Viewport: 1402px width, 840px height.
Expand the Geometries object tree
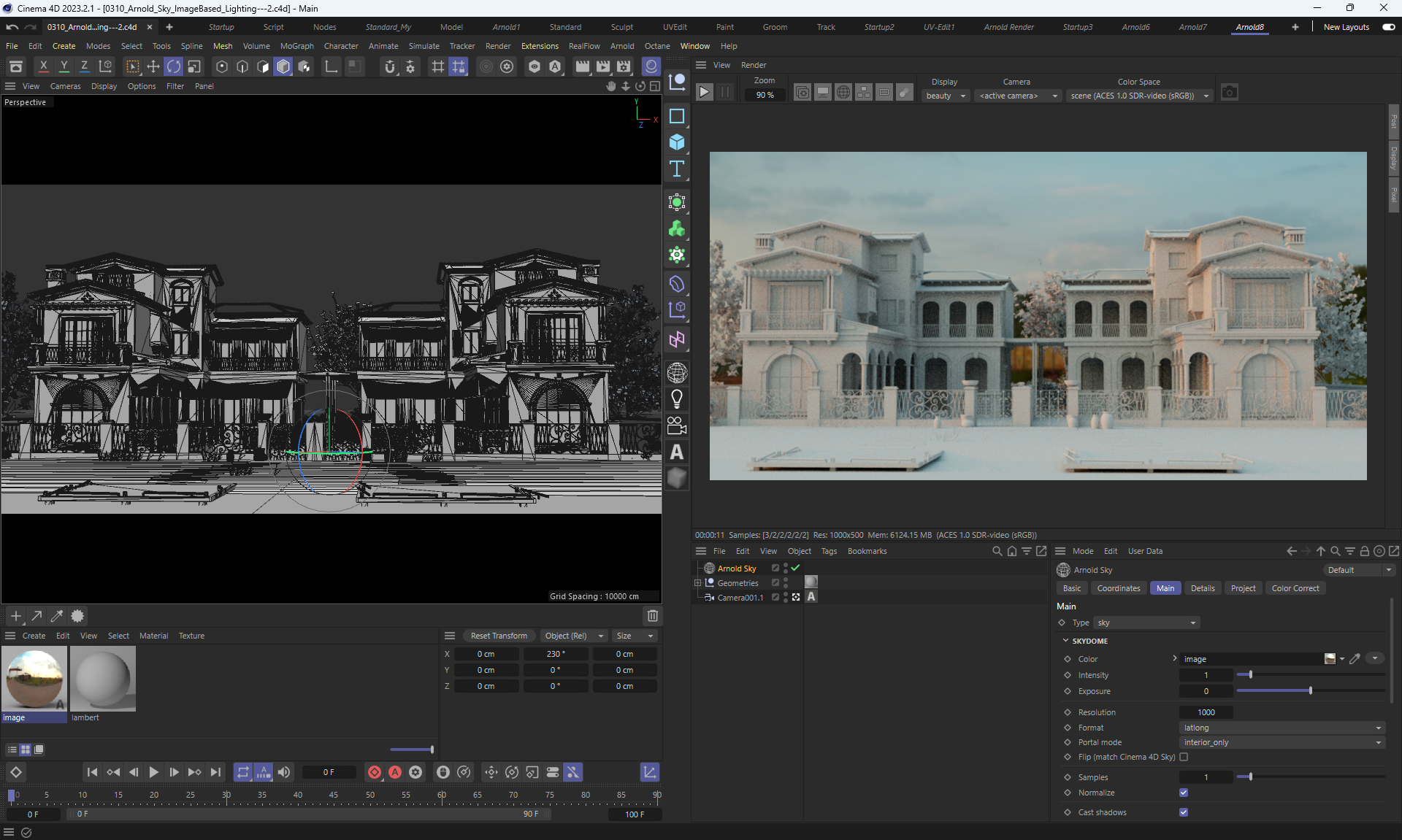tap(697, 583)
